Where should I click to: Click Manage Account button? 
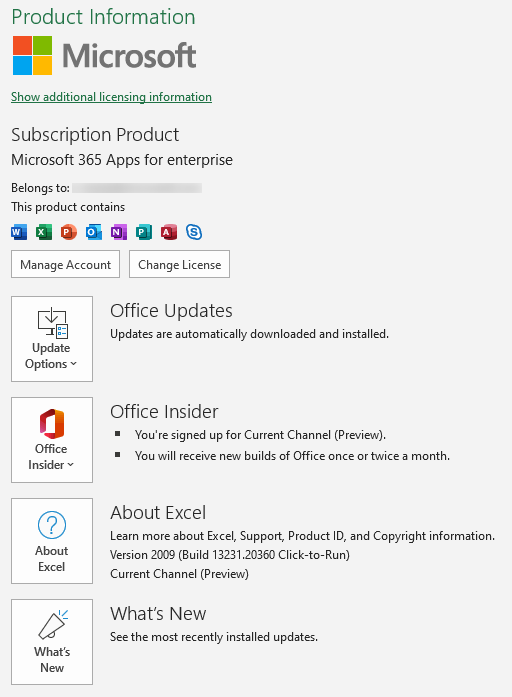(65, 264)
